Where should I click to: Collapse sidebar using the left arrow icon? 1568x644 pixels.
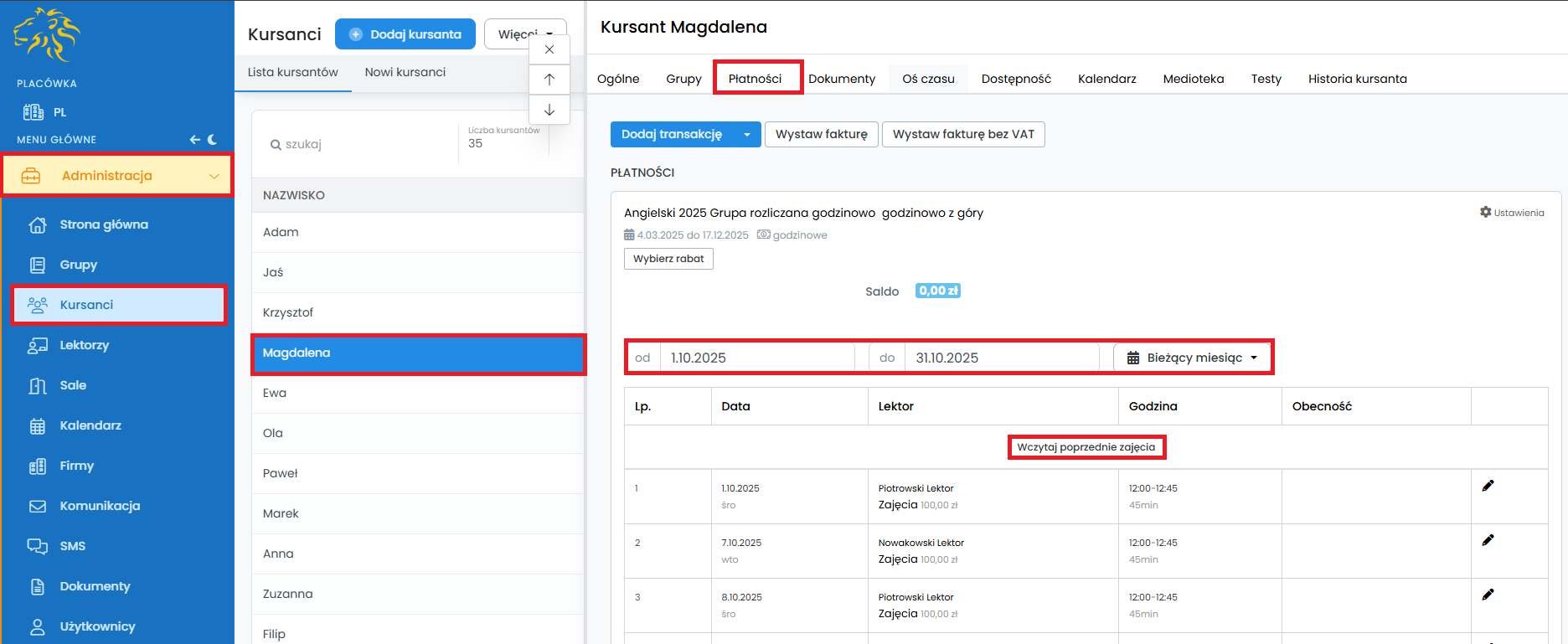194,140
